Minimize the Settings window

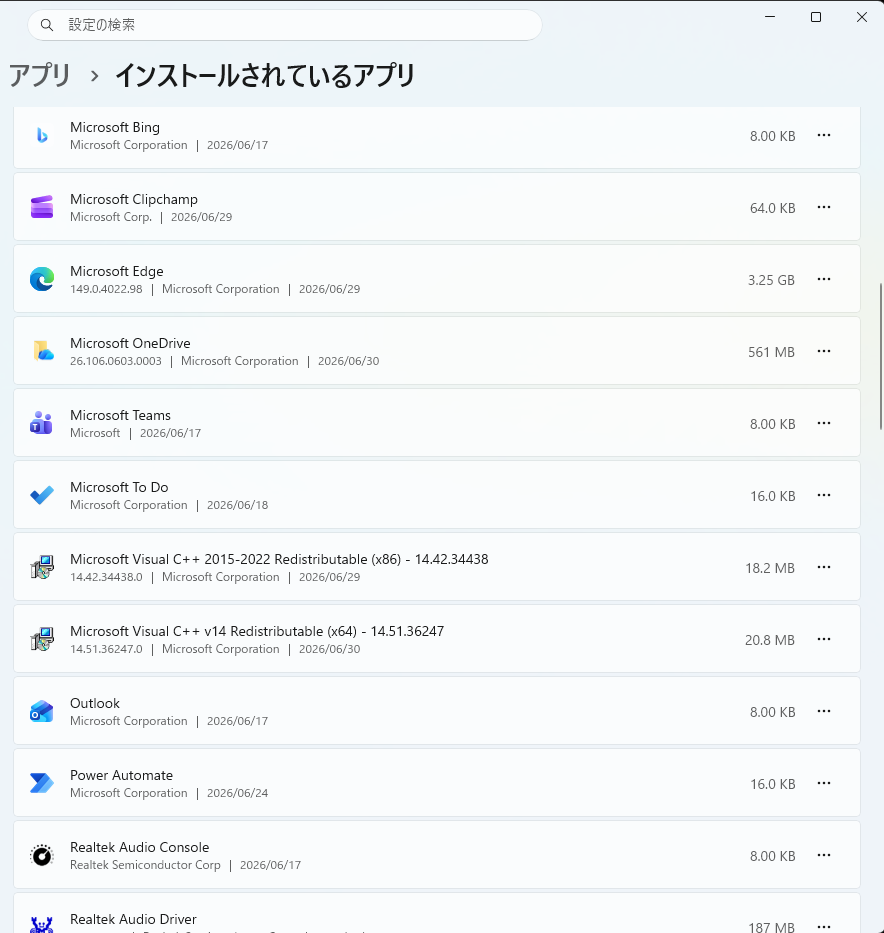[x=770, y=17]
